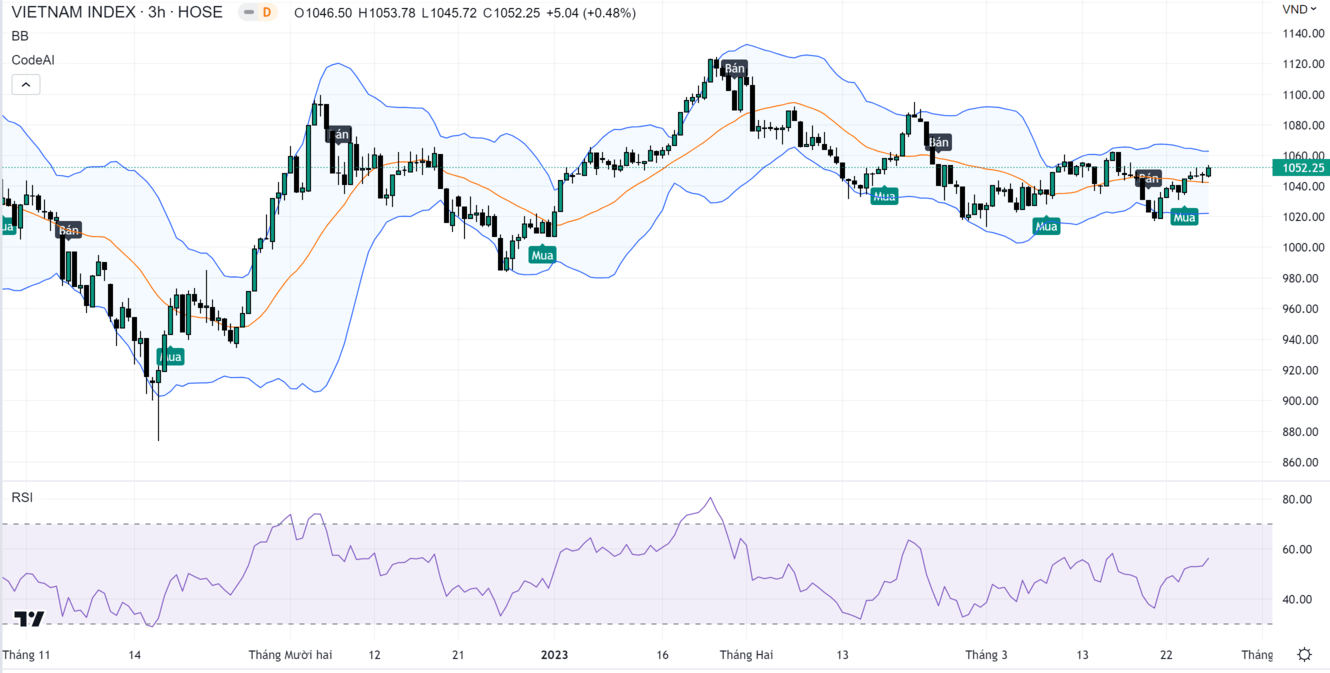
Task: Click the Bán signal label at the January peak near 1120
Action: tap(735, 68)
